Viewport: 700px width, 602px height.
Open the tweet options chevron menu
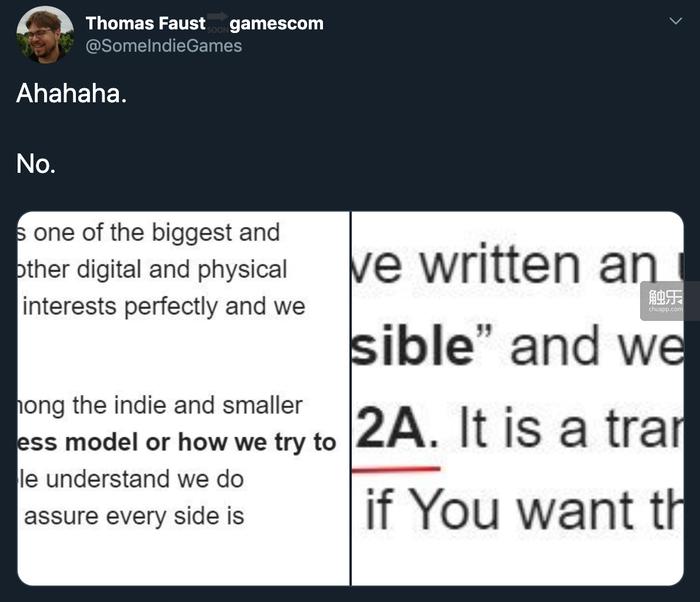tap(674, 21)
